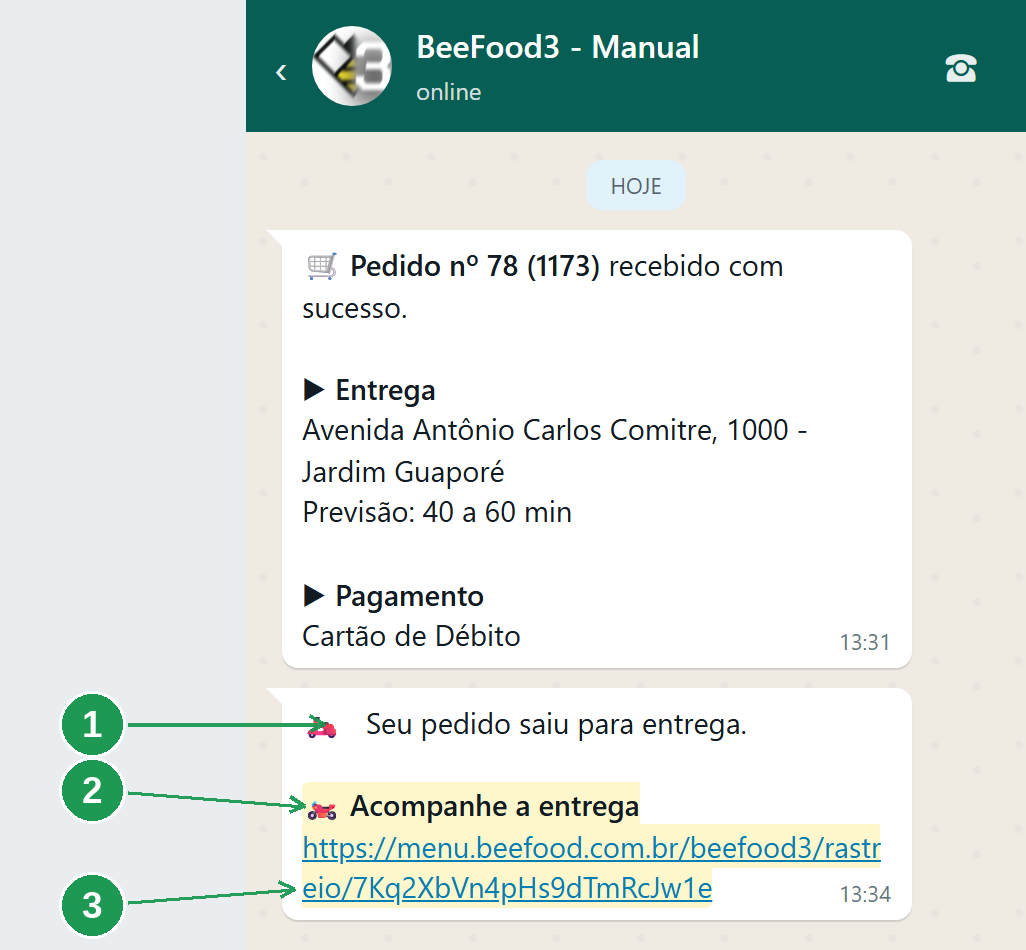1026x950 pixels.
Task: Select the HOJE date label
Action: click(636, 186)
